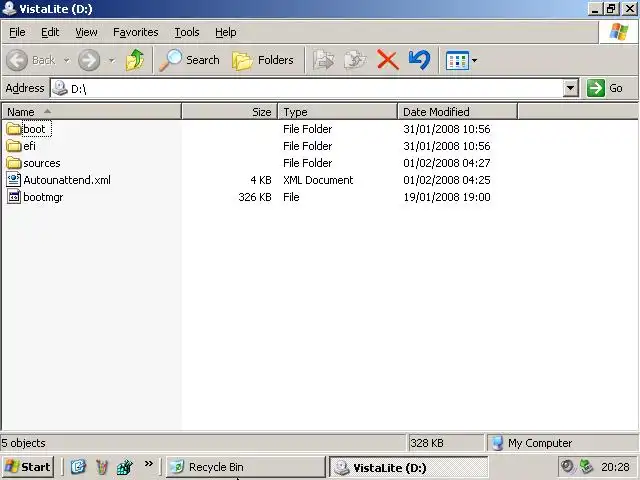Click the 19/01/2008 19:00 date cell

click(447, 197)
